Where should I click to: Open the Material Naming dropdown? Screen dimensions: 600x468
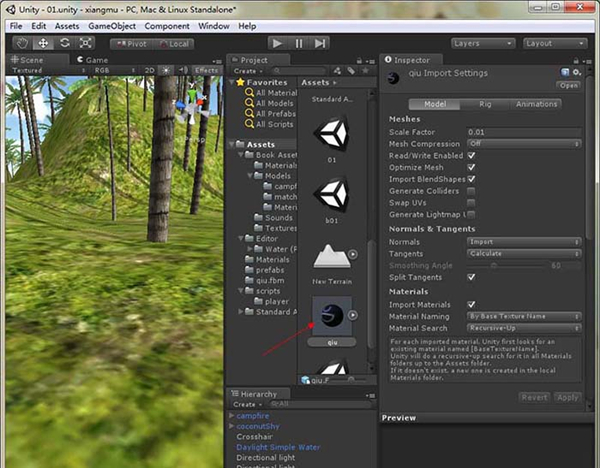click(x=524, y=316)
